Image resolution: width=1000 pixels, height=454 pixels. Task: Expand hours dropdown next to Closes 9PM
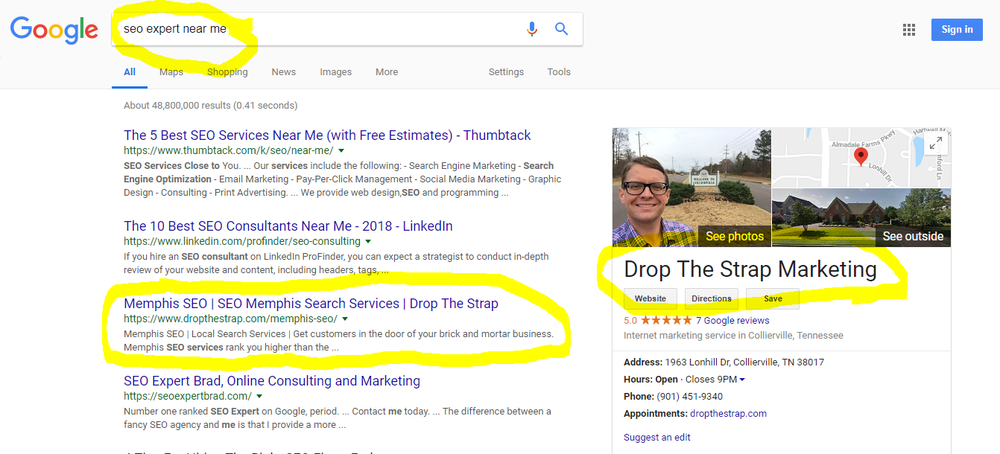coord(742,380)
